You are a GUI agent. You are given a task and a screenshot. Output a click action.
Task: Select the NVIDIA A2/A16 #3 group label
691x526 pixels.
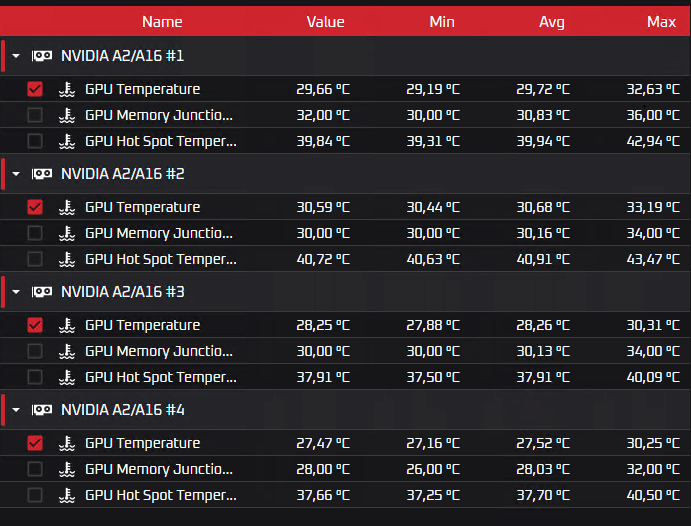point(123,292)
